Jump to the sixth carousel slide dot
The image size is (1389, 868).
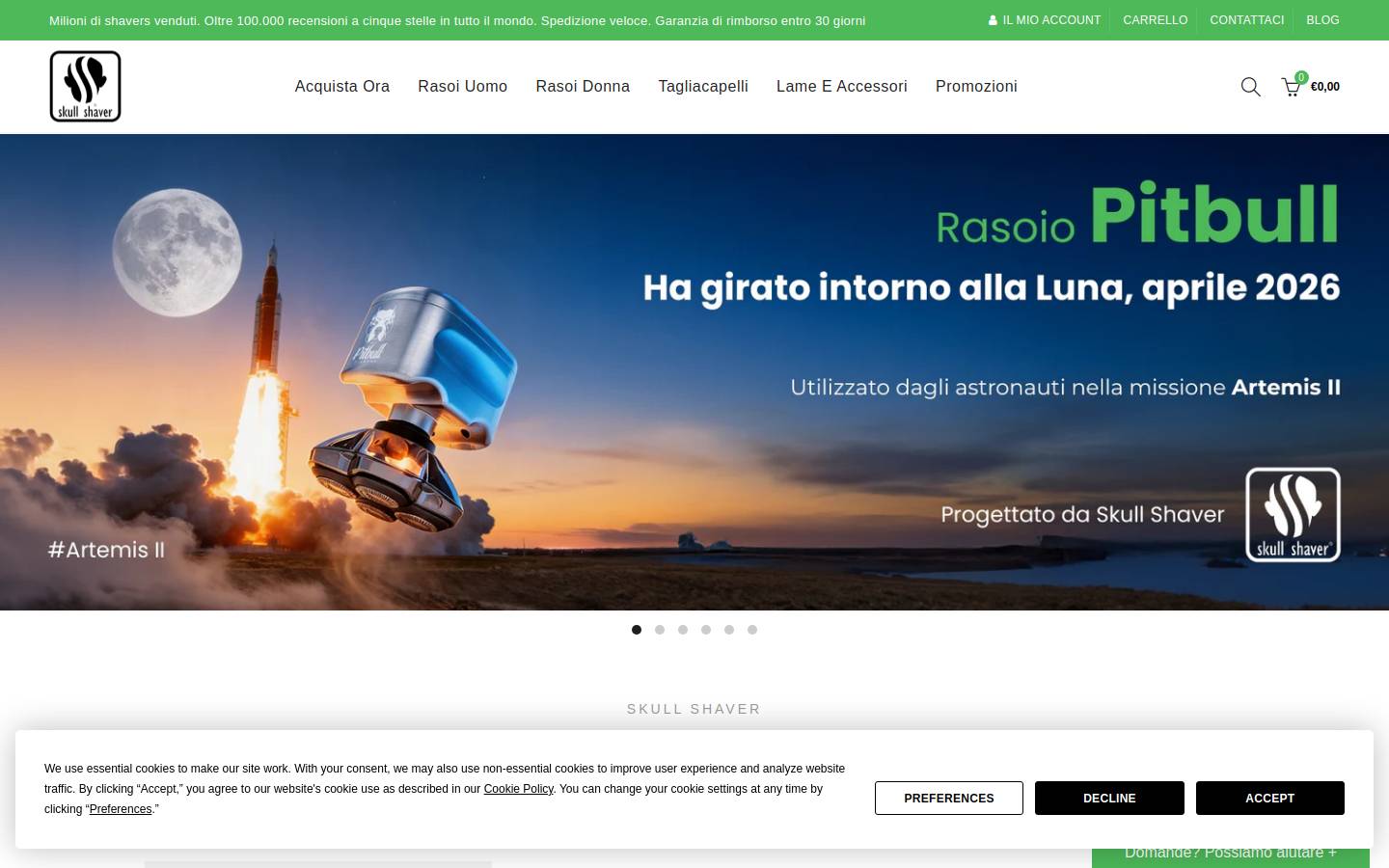tap(752, 630)
